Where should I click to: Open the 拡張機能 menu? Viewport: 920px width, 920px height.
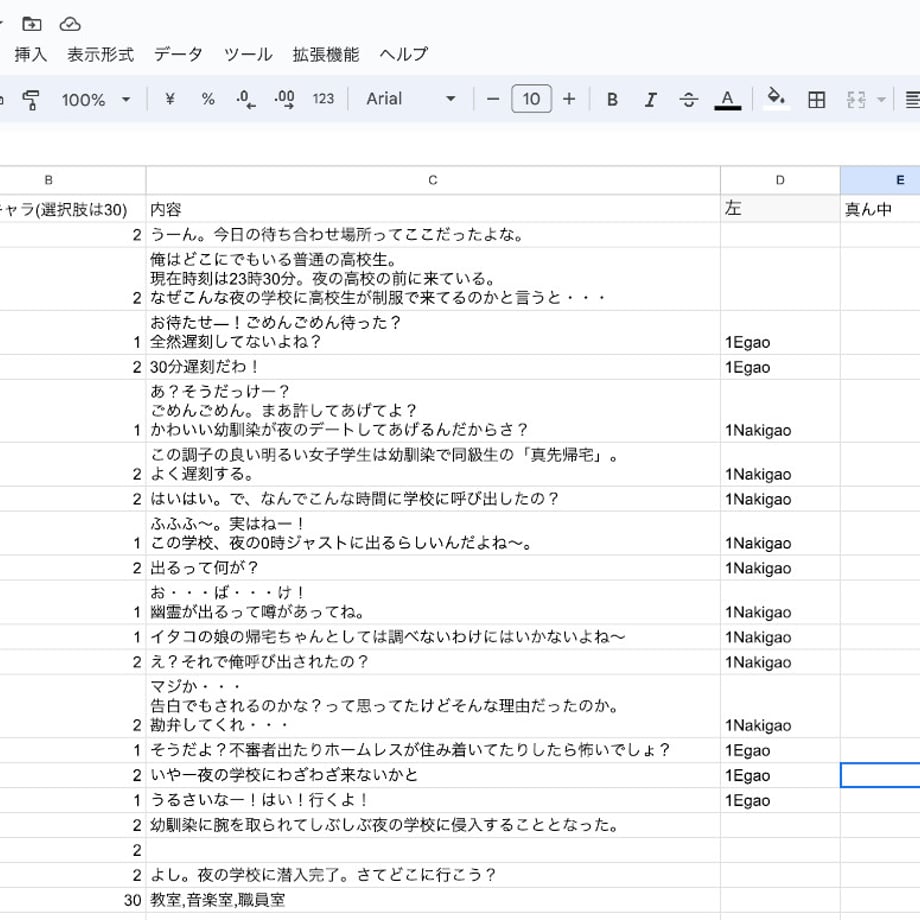(x=326, y=55)
